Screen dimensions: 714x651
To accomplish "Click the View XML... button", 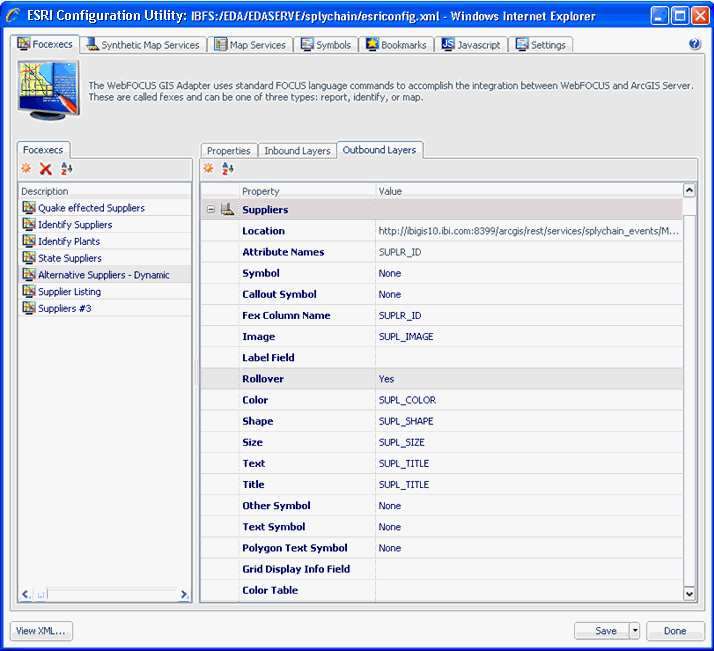I will click(x=41, y=631).
